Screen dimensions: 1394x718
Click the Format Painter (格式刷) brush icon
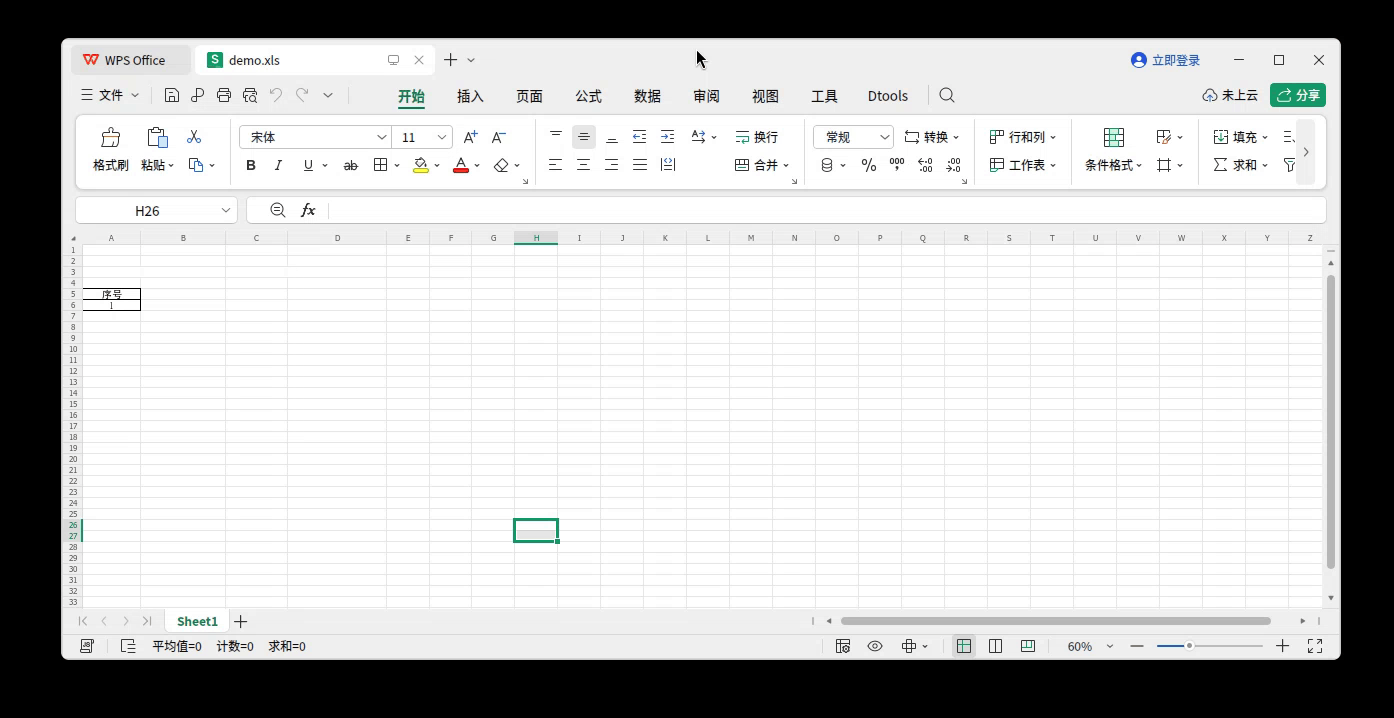[x=111, y=137]
